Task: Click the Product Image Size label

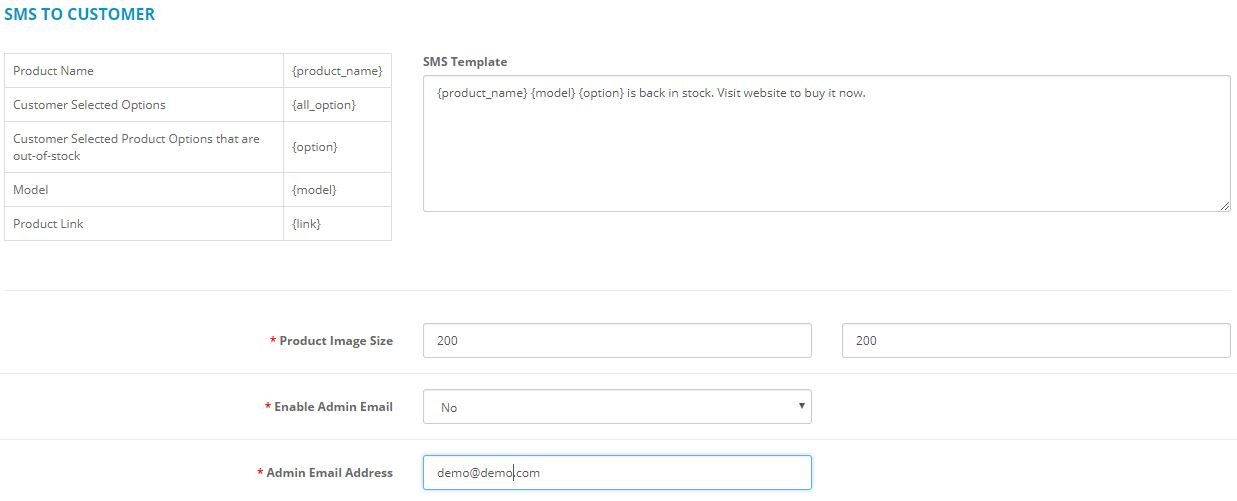Action: (x=336, y=341)
